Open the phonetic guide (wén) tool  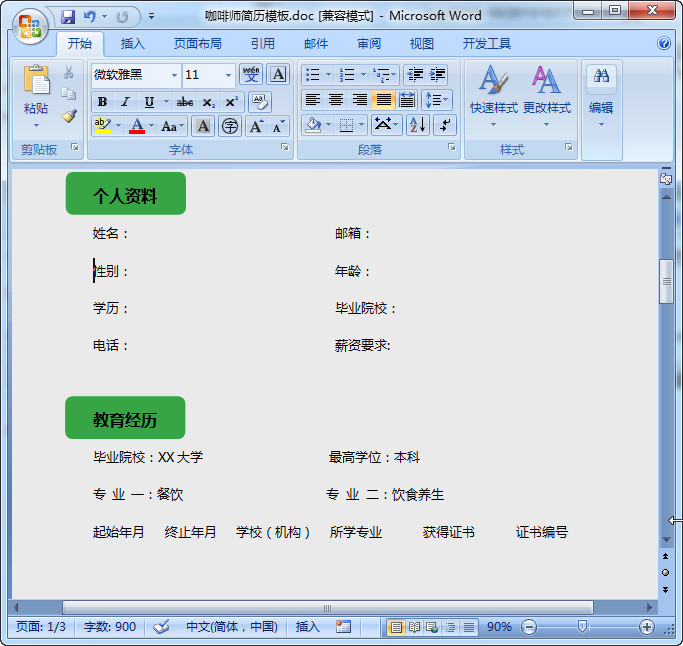(x=251, y=74)
